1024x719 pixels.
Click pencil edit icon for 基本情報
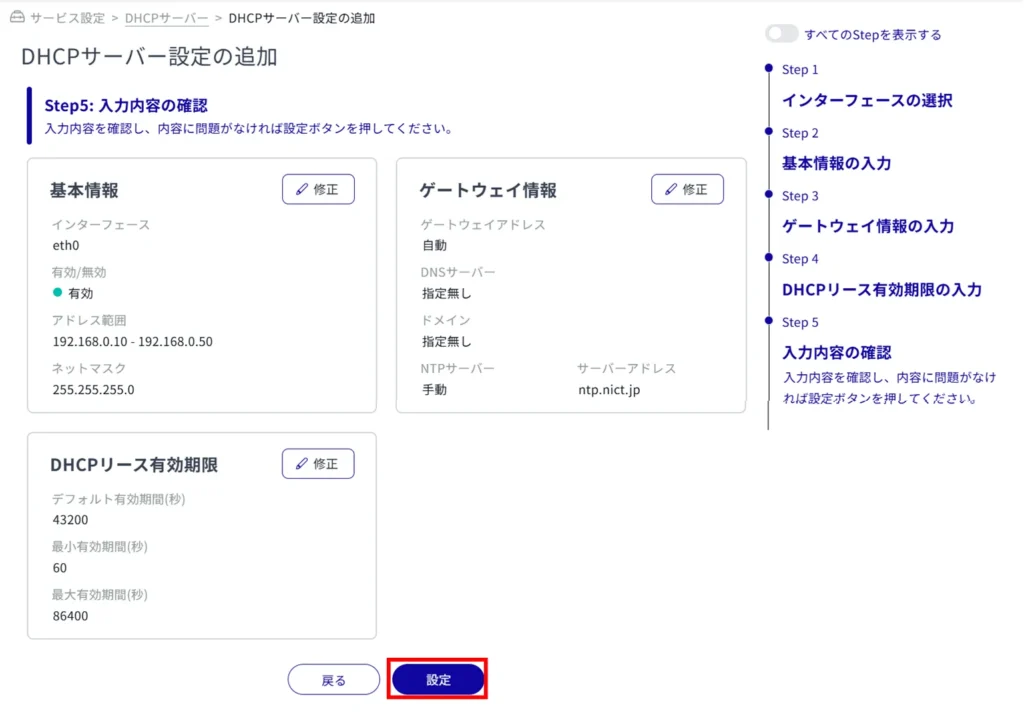302,189
